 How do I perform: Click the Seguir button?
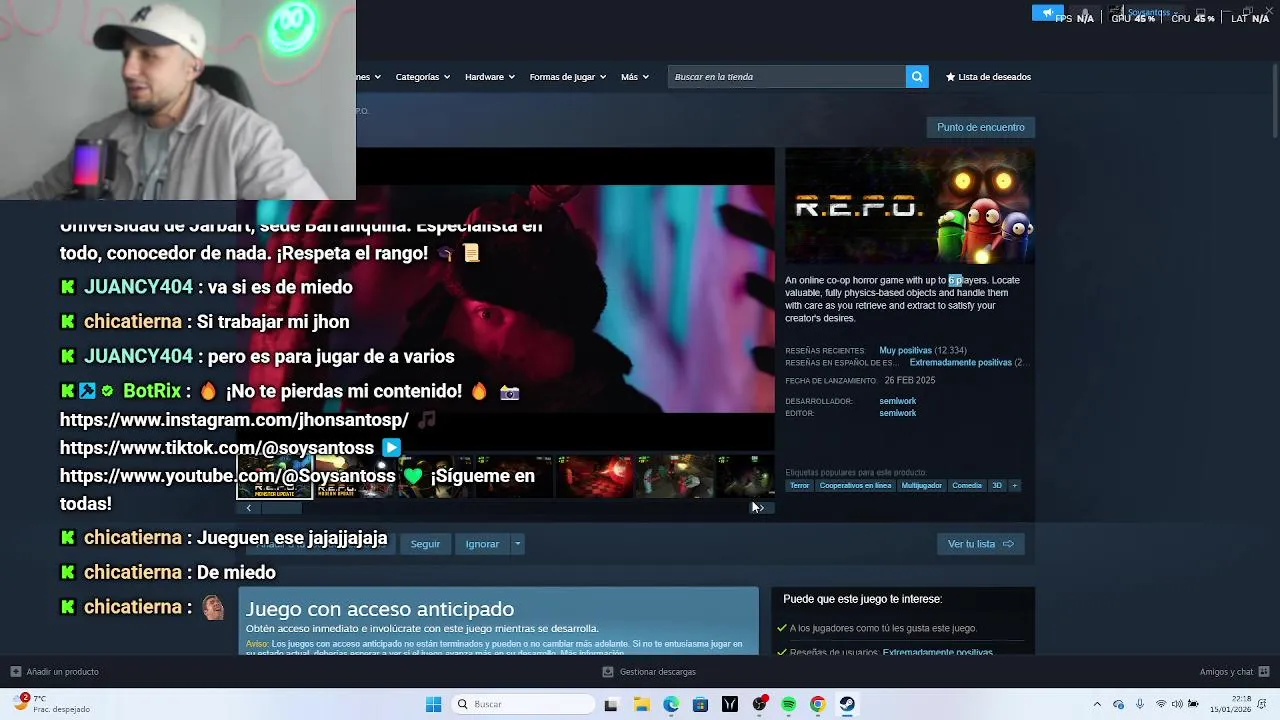(x=425, y=544)
